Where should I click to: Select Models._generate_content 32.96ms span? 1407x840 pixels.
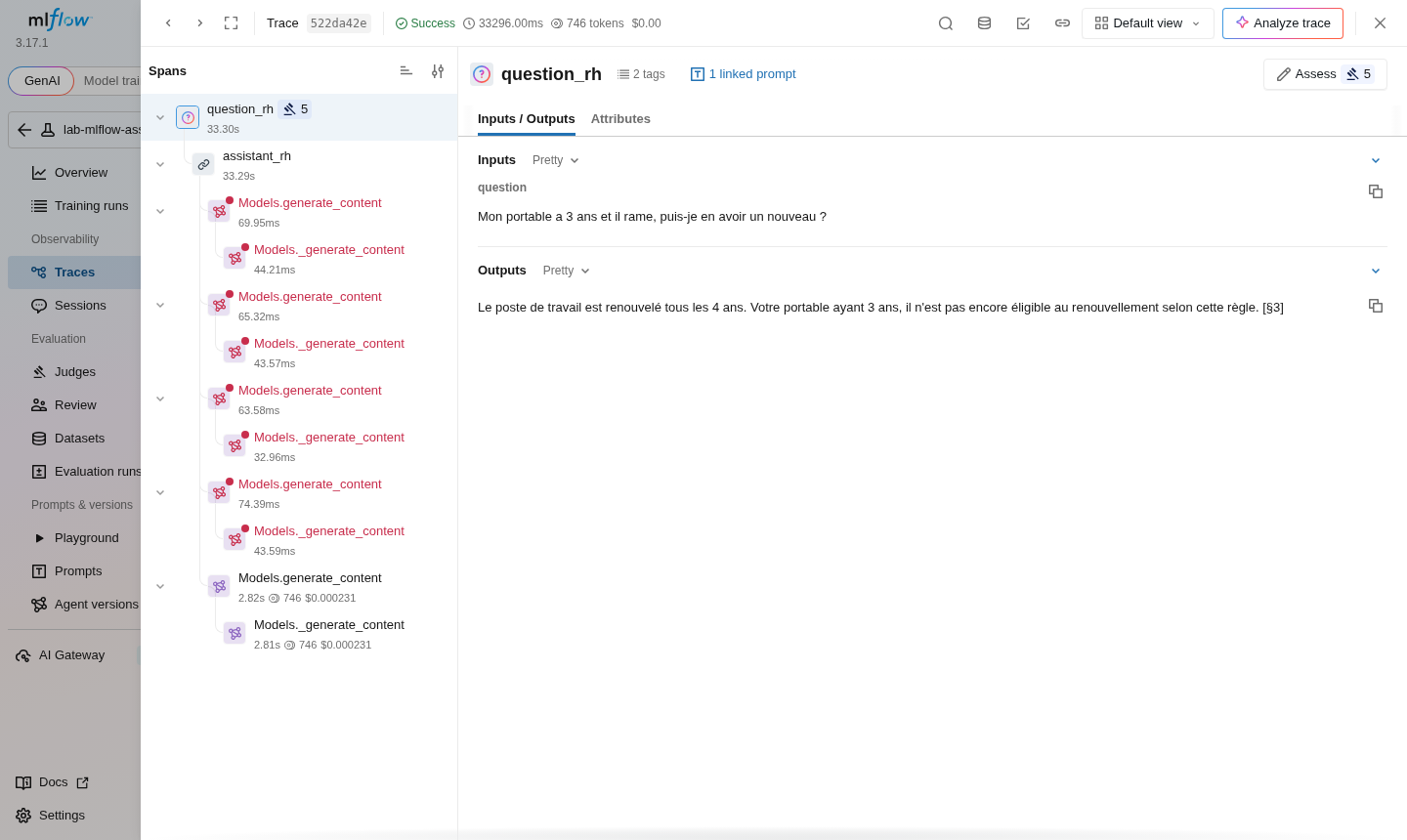[299, 445]
